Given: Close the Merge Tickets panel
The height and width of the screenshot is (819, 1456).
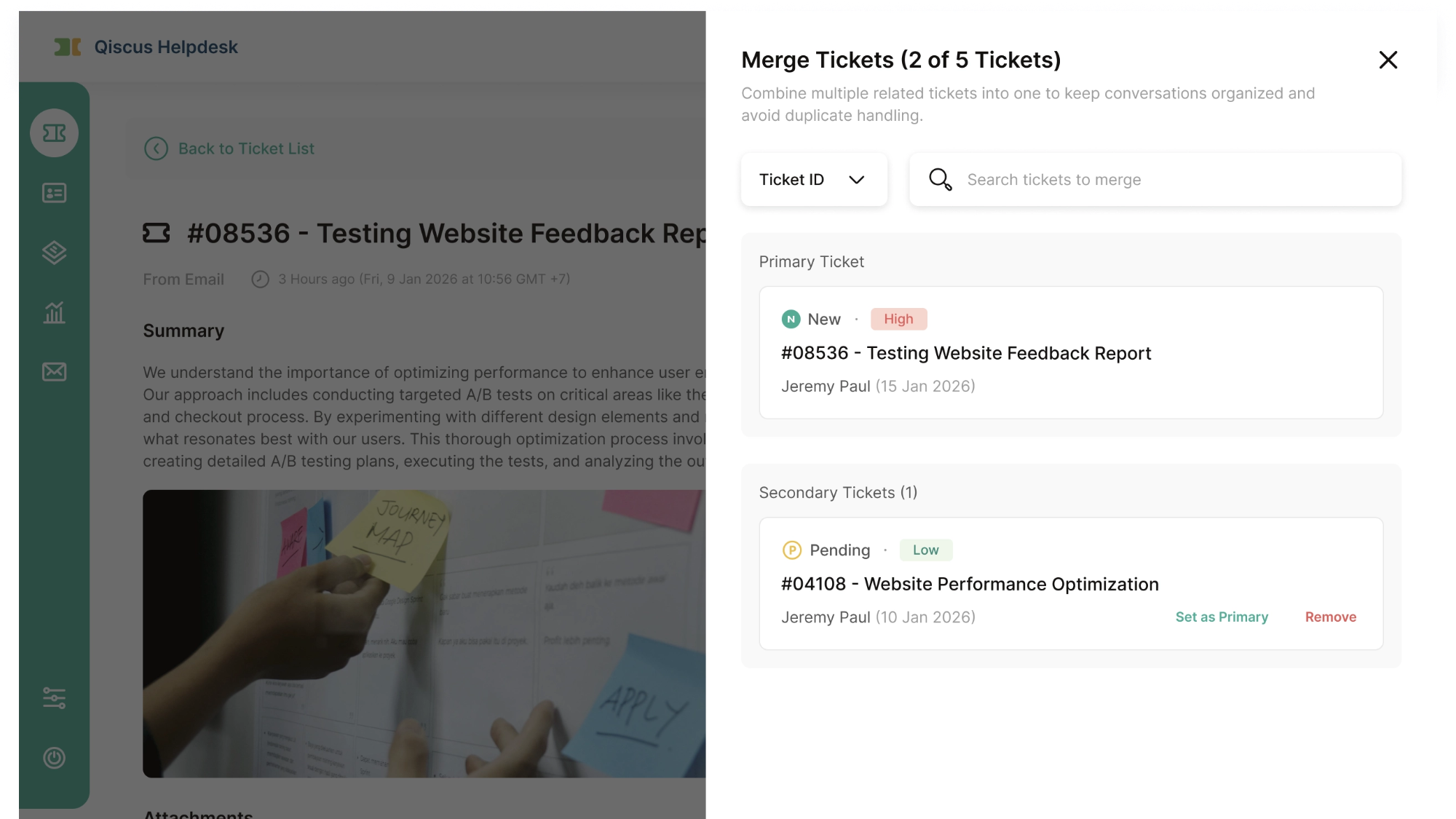Looking at the screenshot, I should (1388, 60).
